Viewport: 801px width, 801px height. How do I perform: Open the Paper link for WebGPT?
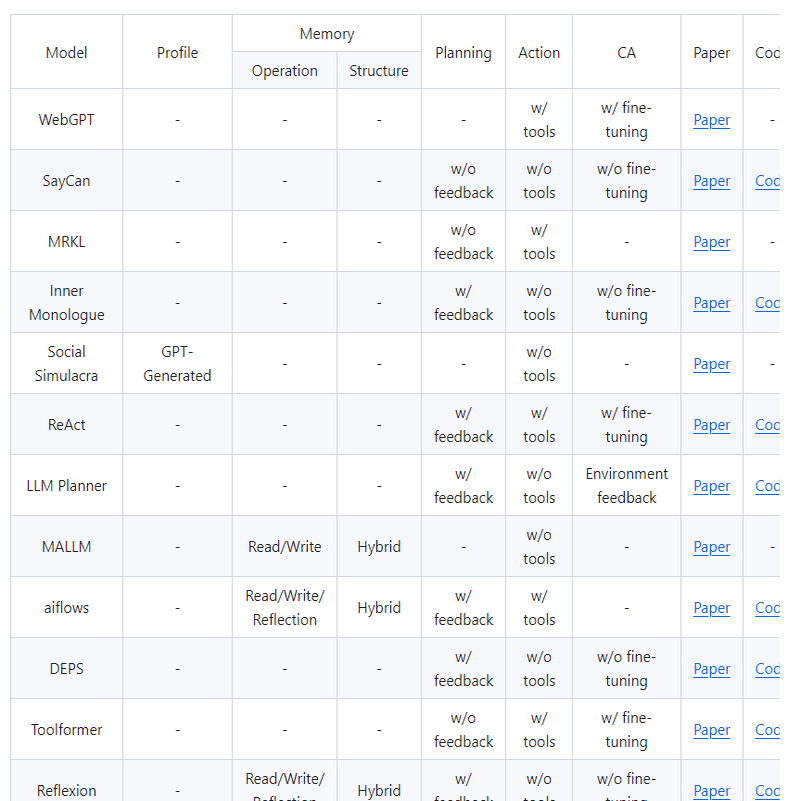coord(711,120)
